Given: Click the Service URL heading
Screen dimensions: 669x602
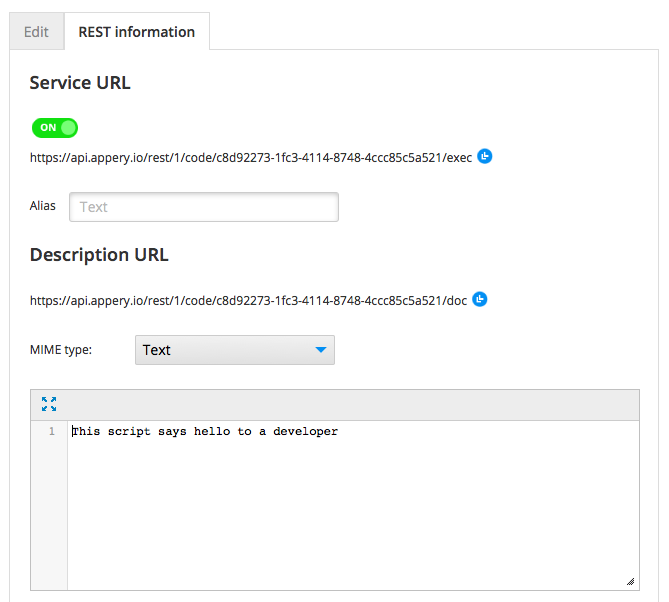Looking at the screenshot, I should [80, 83].
